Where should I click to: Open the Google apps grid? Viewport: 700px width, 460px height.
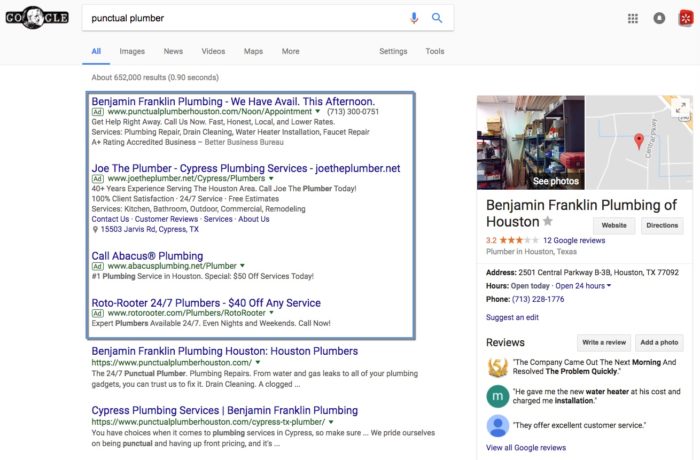(x=633, y=18)
